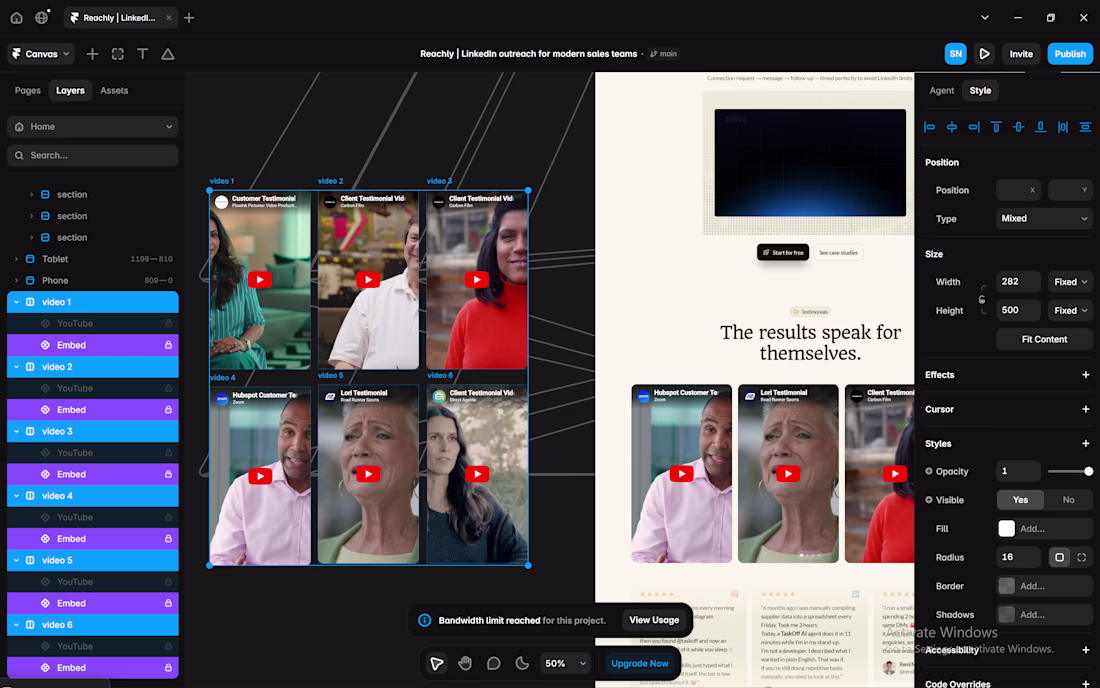Select the comment tool

[x=494, y=663]
